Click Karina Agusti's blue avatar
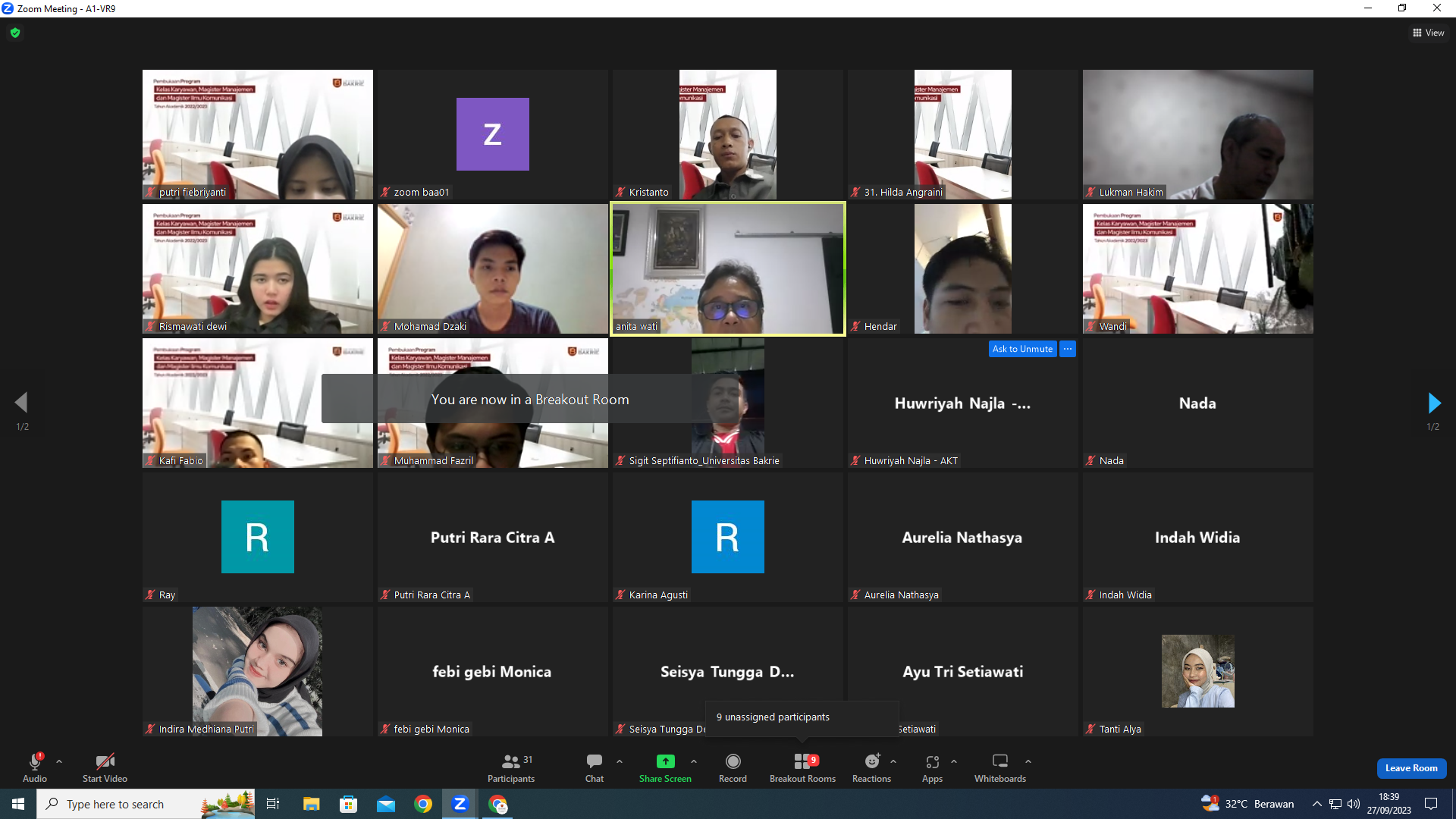The width and height of the screenshot is (1456, 819). click(728, 537)
